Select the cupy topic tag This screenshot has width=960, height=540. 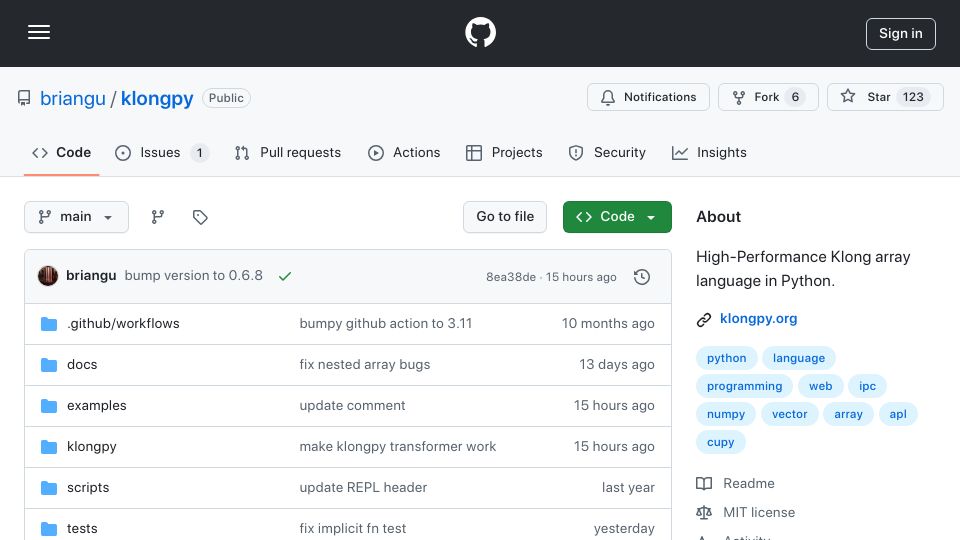click(x=721, y=443)
